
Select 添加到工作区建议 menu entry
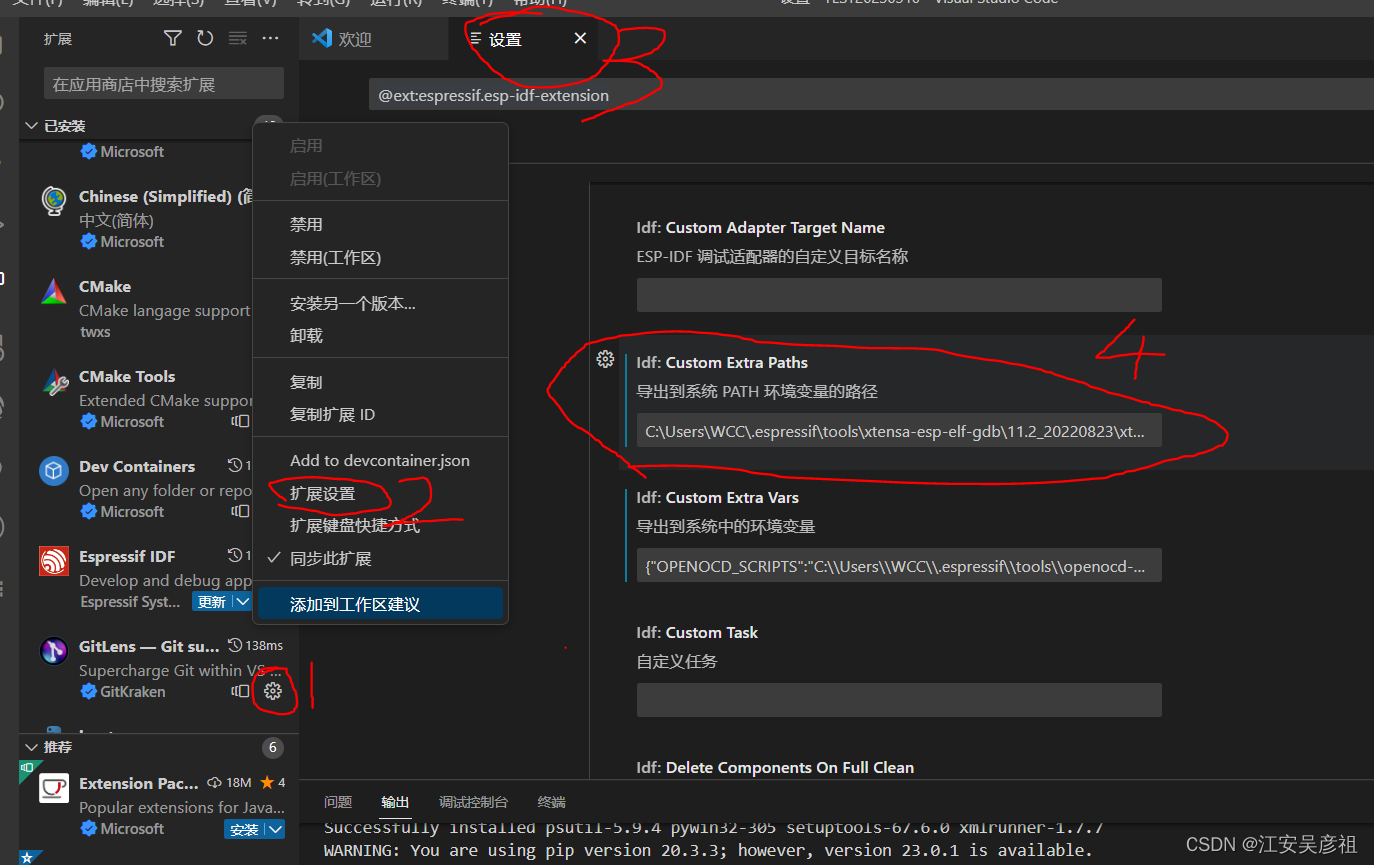(380, 604)
